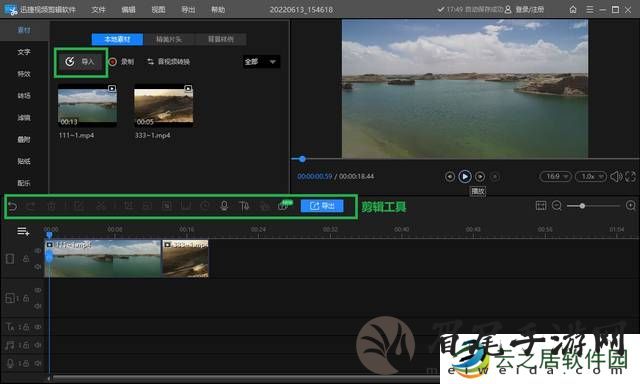640x384 pixels.
Task: Click the trash delete icon in toolbar
Action: [x=51, y=206]
